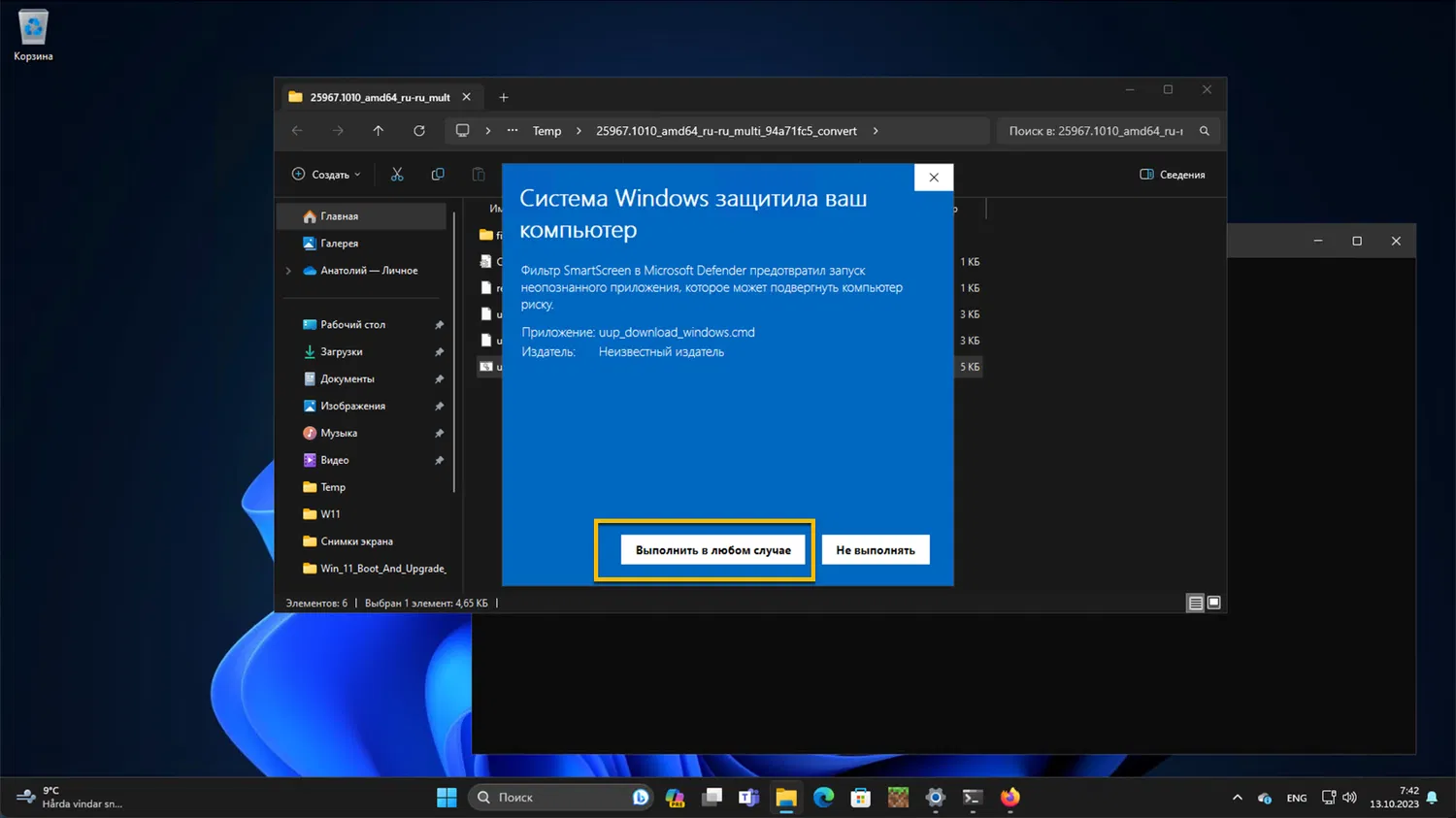The height and width of the screenshot is (818, 1456).
Task: Open Microsoft Edge from the taskbar
Action: pyautogui.click(x=823, y=798)
